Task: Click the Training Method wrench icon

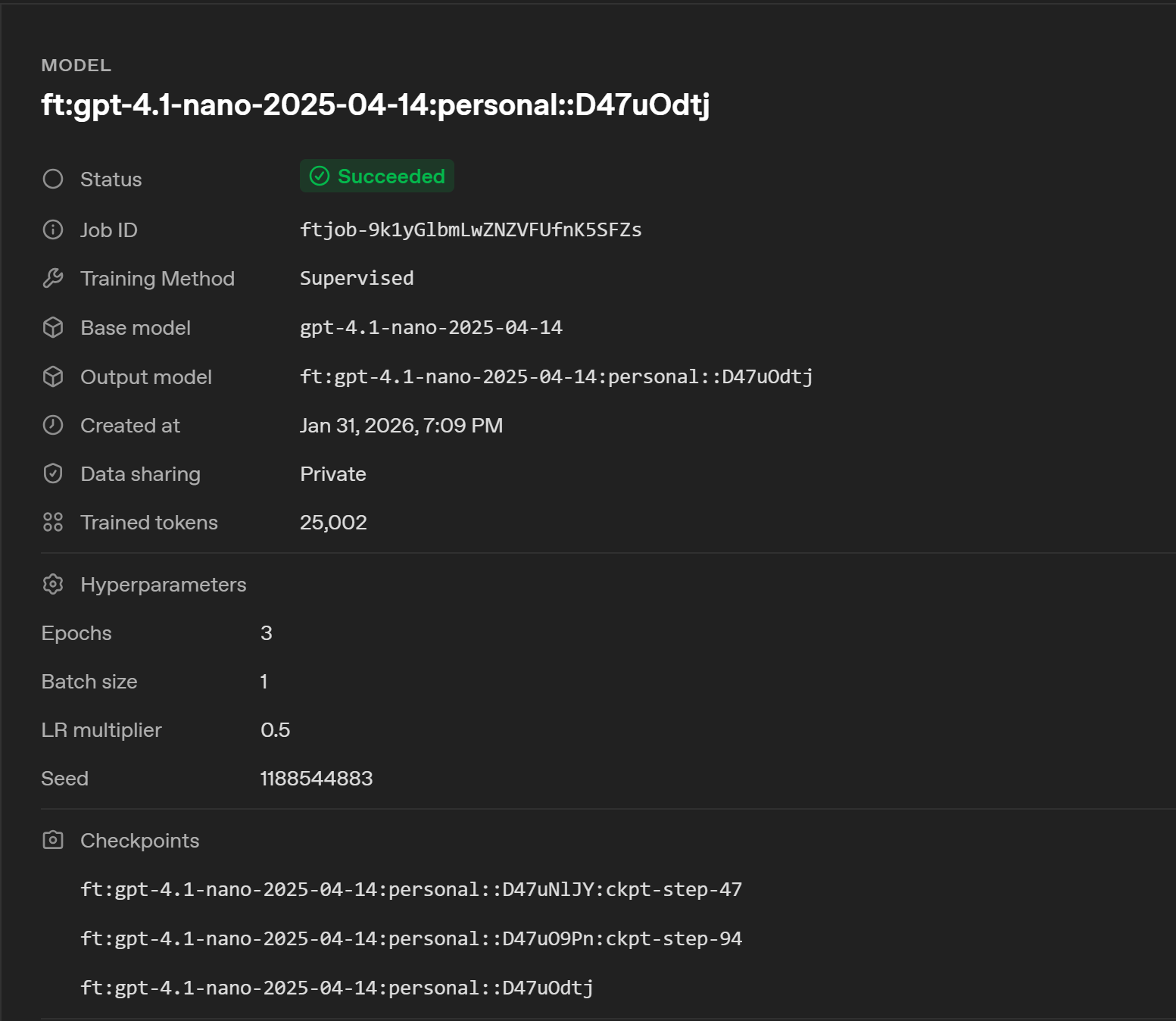Action: click(53, 278)
